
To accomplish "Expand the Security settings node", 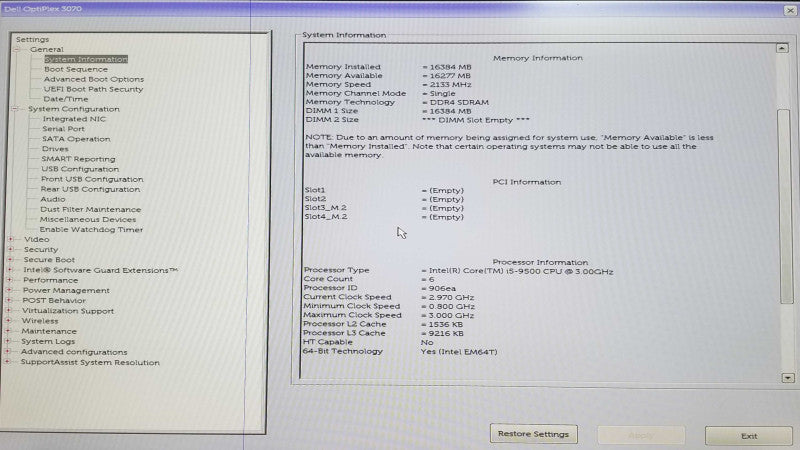I will 11,249.
